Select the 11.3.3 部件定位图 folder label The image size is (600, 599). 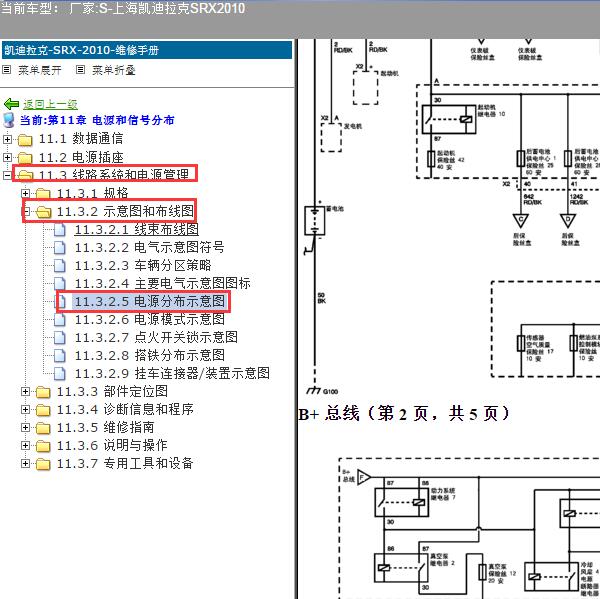point(112,391)
